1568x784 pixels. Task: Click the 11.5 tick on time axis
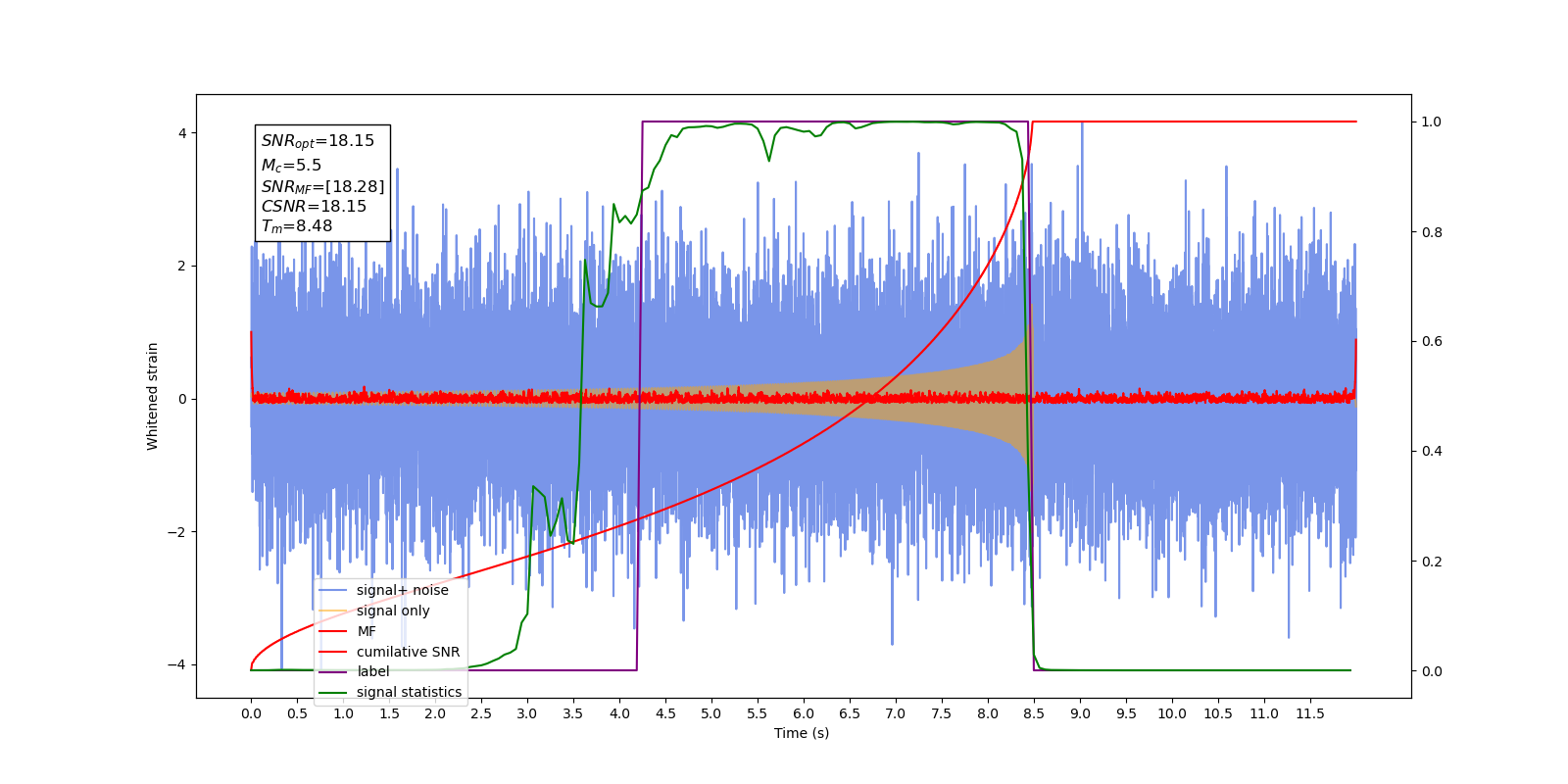[x=1310, y=713]
